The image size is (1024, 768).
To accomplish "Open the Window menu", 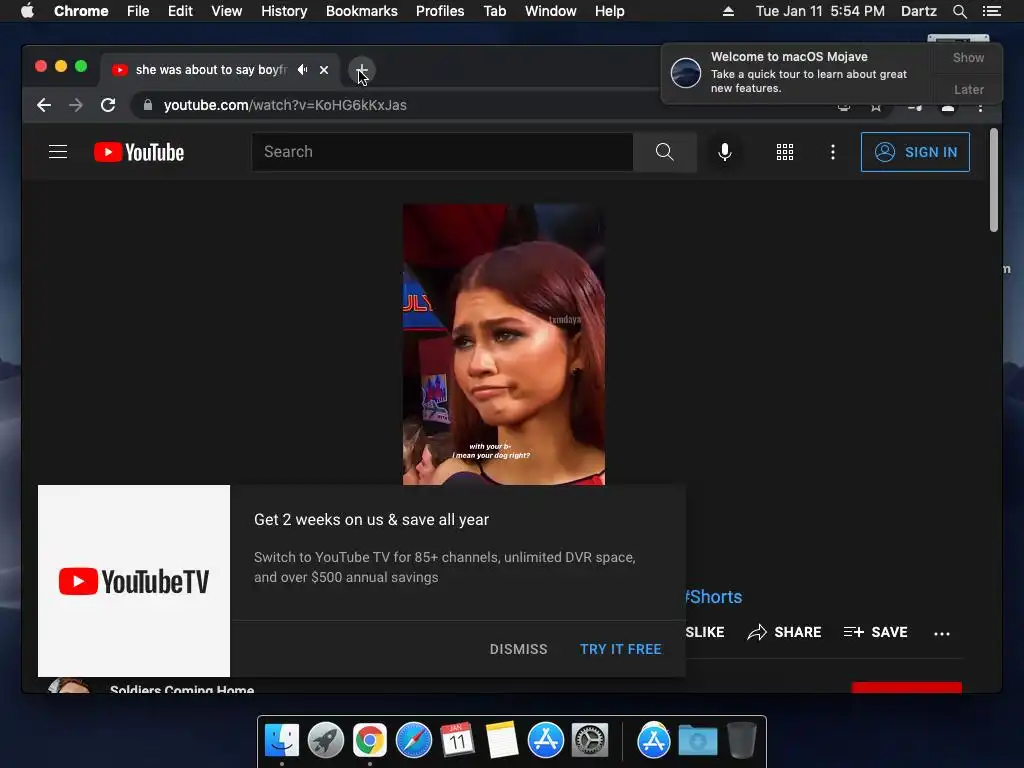I will click(551, 11).
